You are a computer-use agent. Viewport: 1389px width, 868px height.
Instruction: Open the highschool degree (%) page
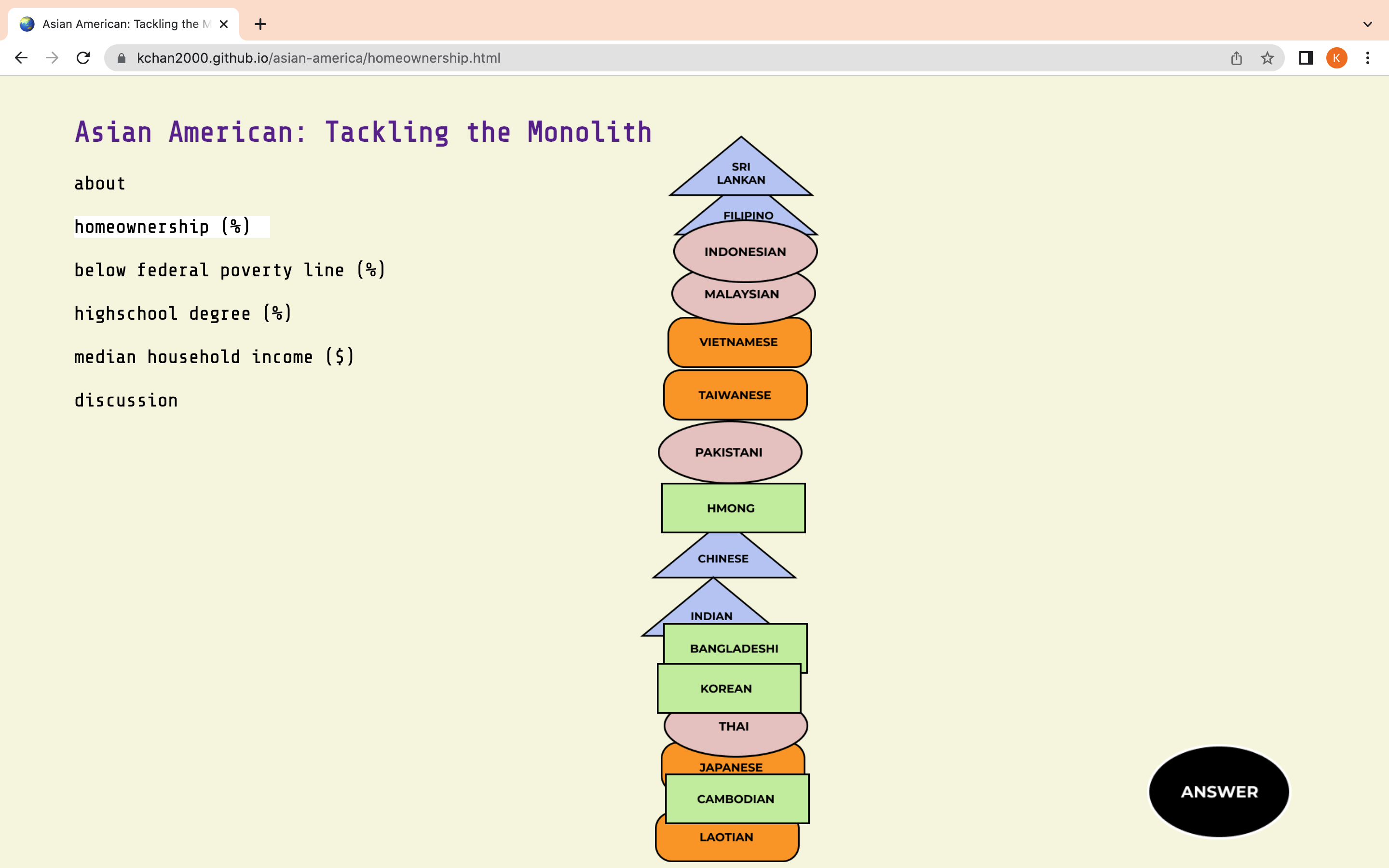pyautogui.click(x=183, y=313)
